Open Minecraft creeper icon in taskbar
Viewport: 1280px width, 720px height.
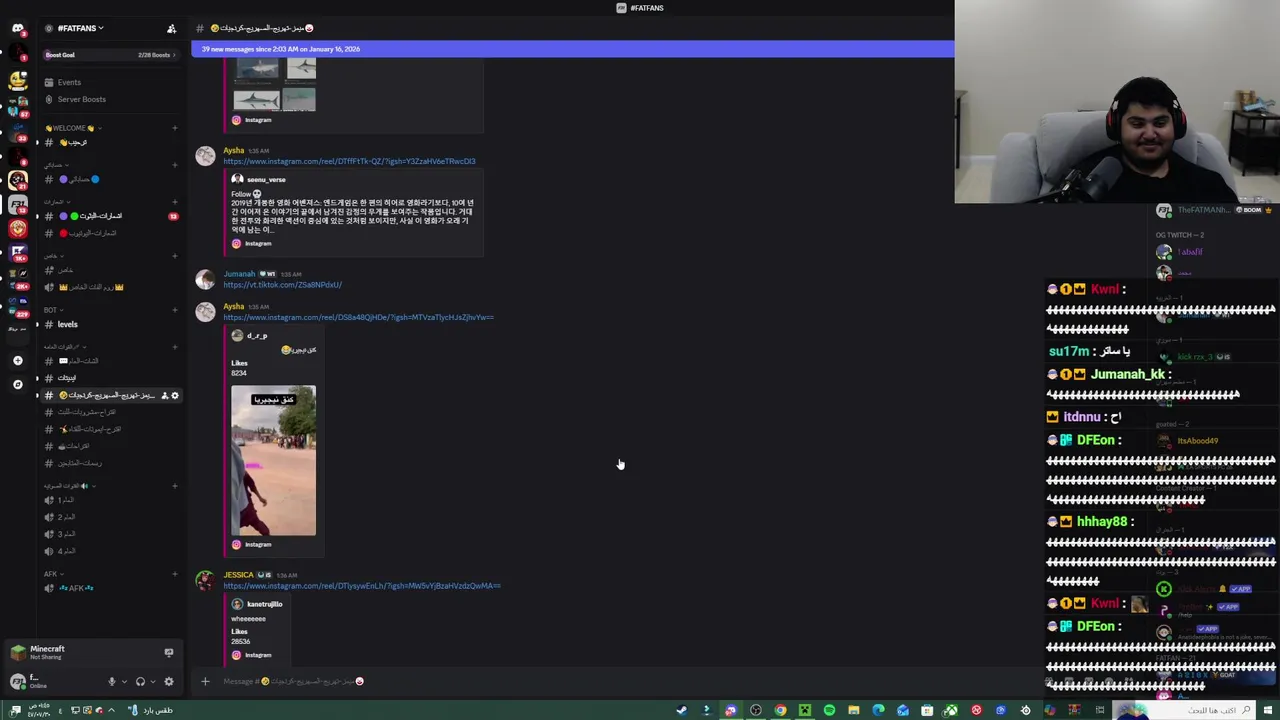pos(804,710)
